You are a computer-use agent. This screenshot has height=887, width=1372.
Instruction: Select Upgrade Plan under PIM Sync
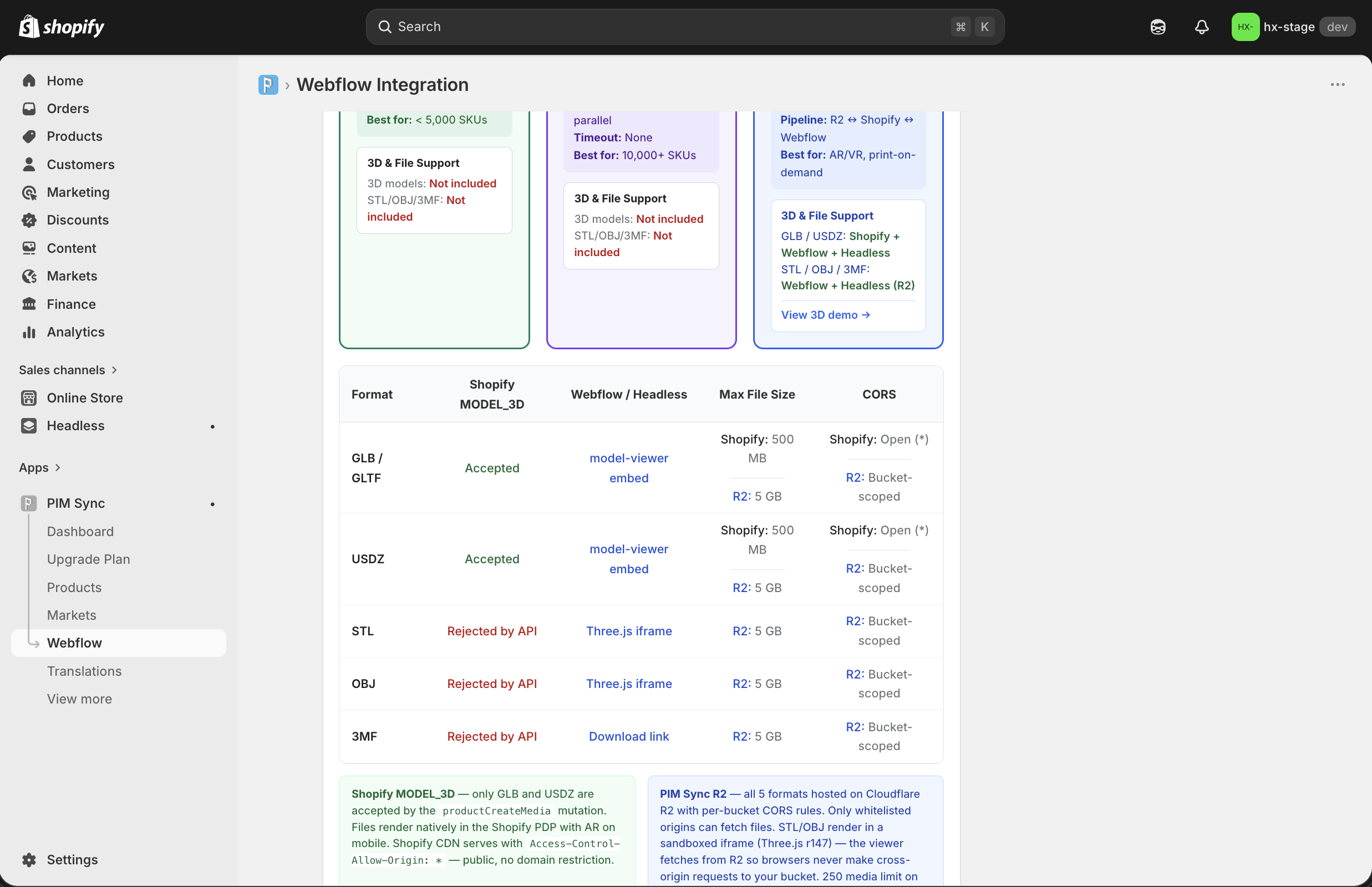[88, 559]
